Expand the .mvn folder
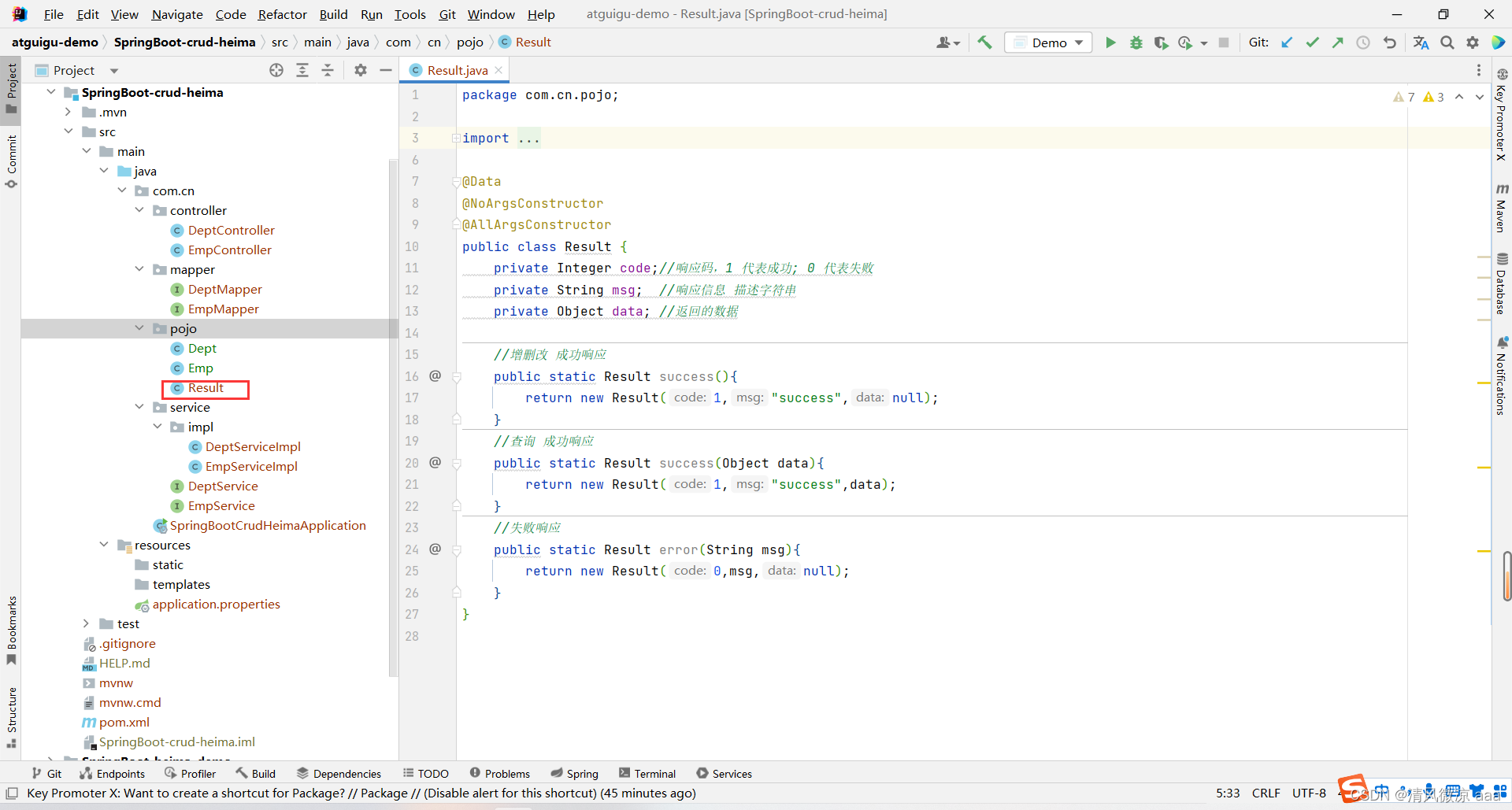The height and width of the screenshot is (810, 1512). pos(69,112)
